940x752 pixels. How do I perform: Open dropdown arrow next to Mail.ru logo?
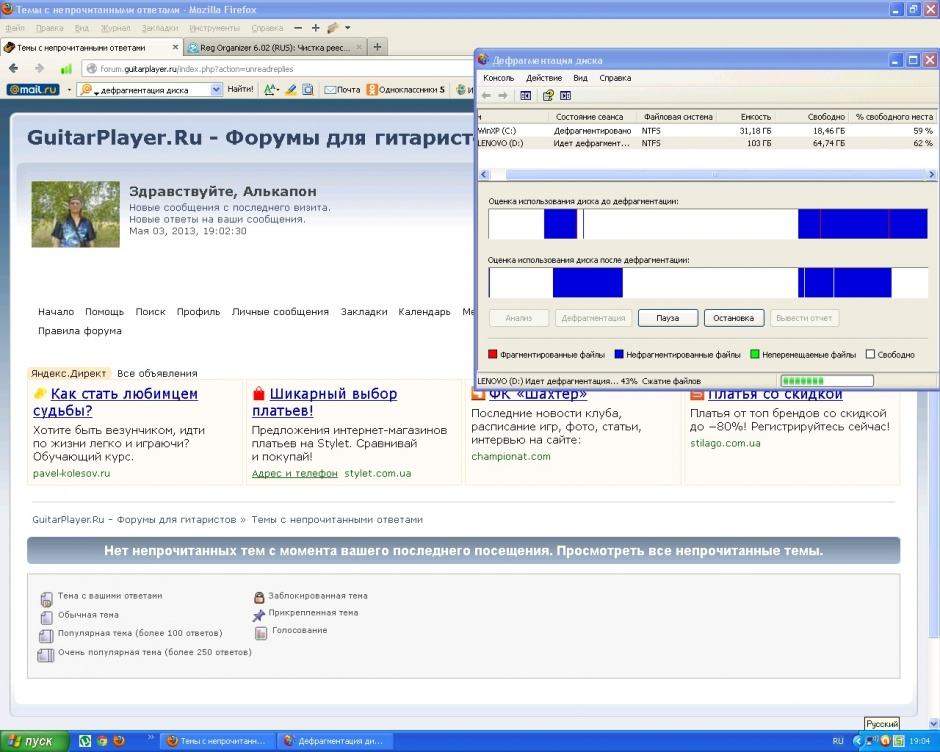click(x=69, y=89)
